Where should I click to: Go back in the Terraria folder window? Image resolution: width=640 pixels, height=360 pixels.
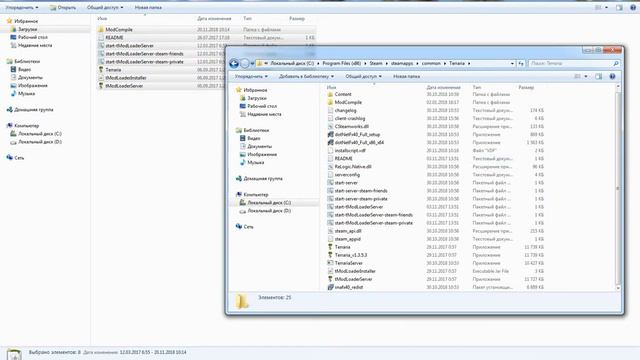click(234, 63)
